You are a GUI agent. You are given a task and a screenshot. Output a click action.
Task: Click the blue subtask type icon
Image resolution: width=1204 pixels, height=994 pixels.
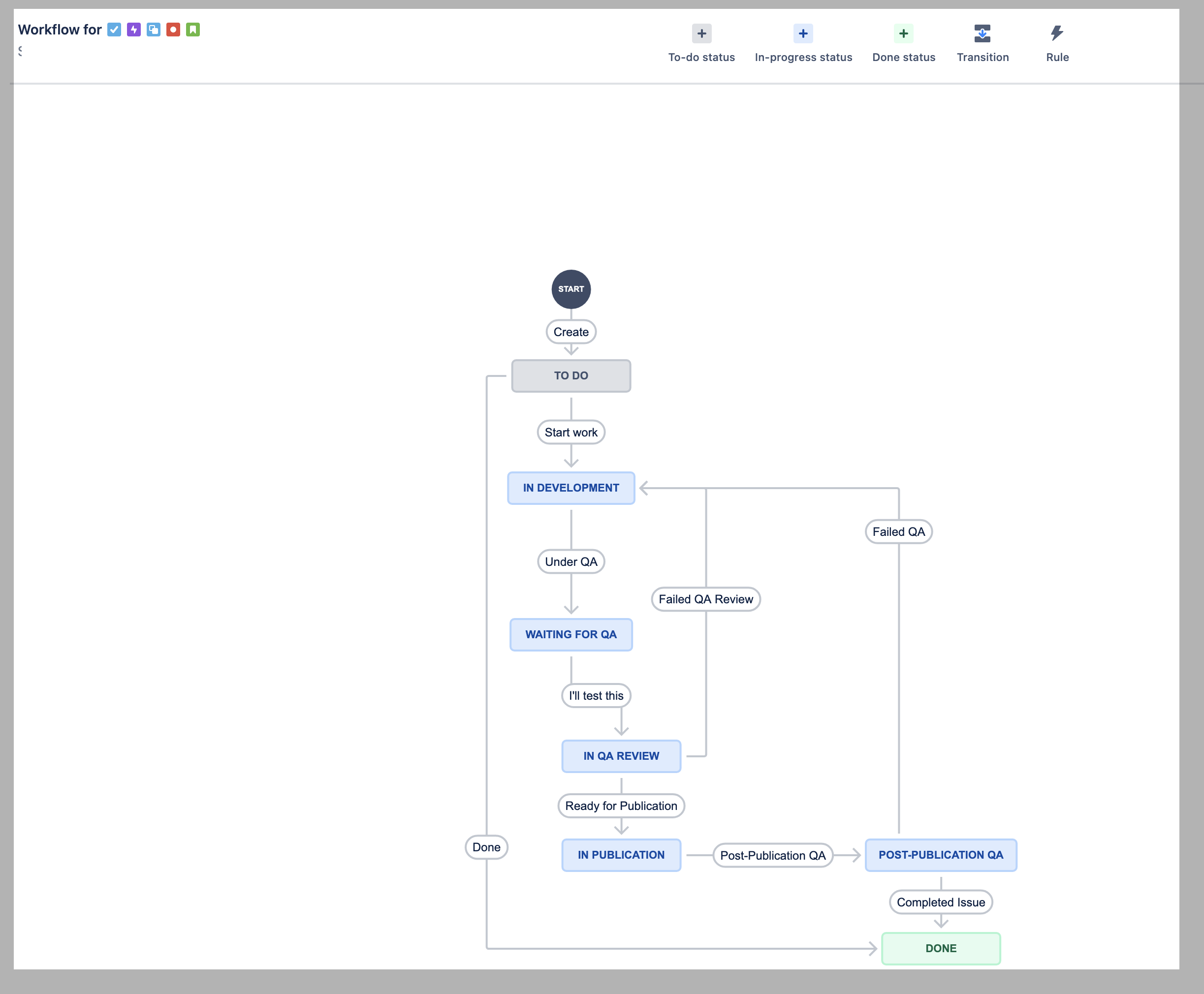154,29
